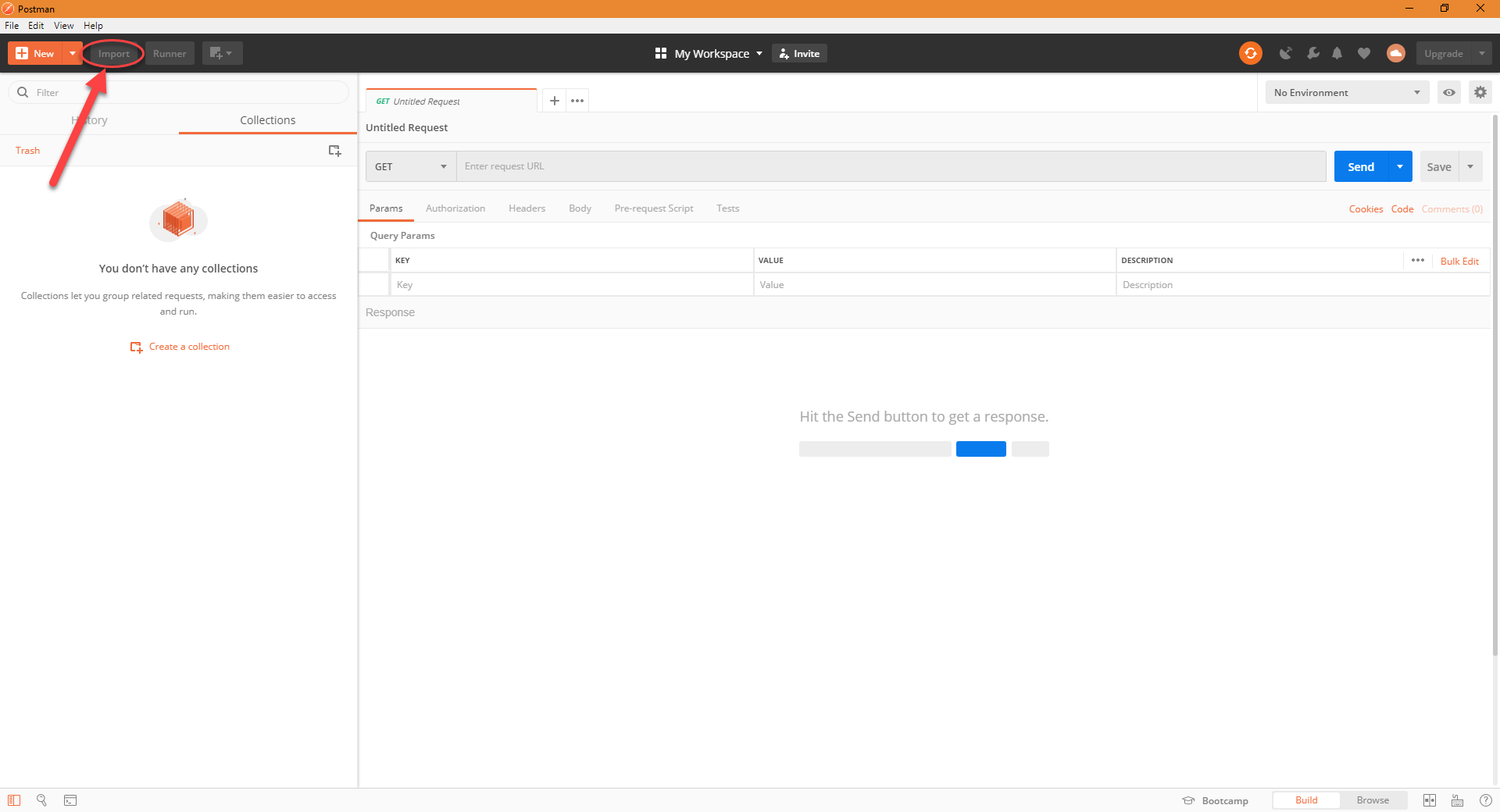Open the satellite capture requests icon
The image size is (1500, 812).
tap(1285, 53)
